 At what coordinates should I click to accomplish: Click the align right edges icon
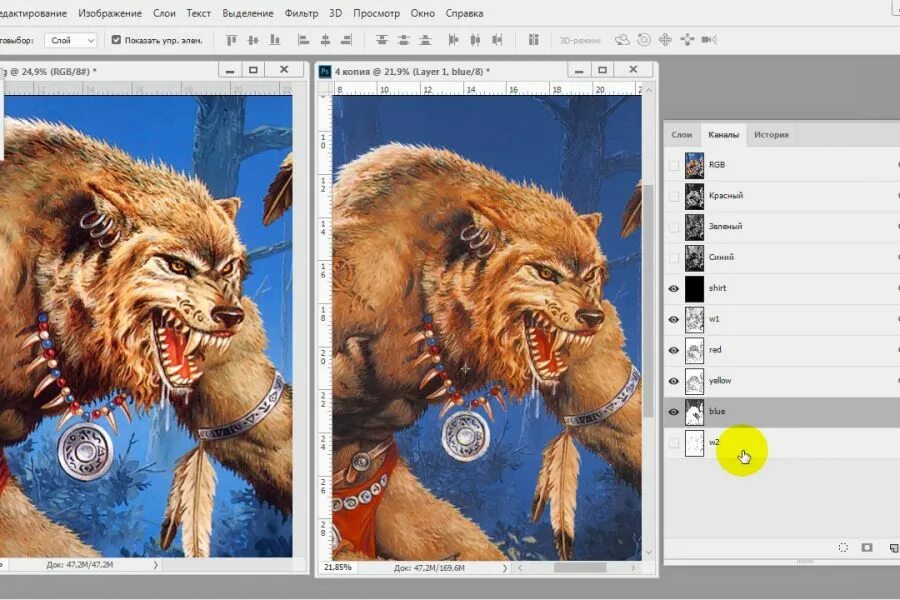[346, 40]
